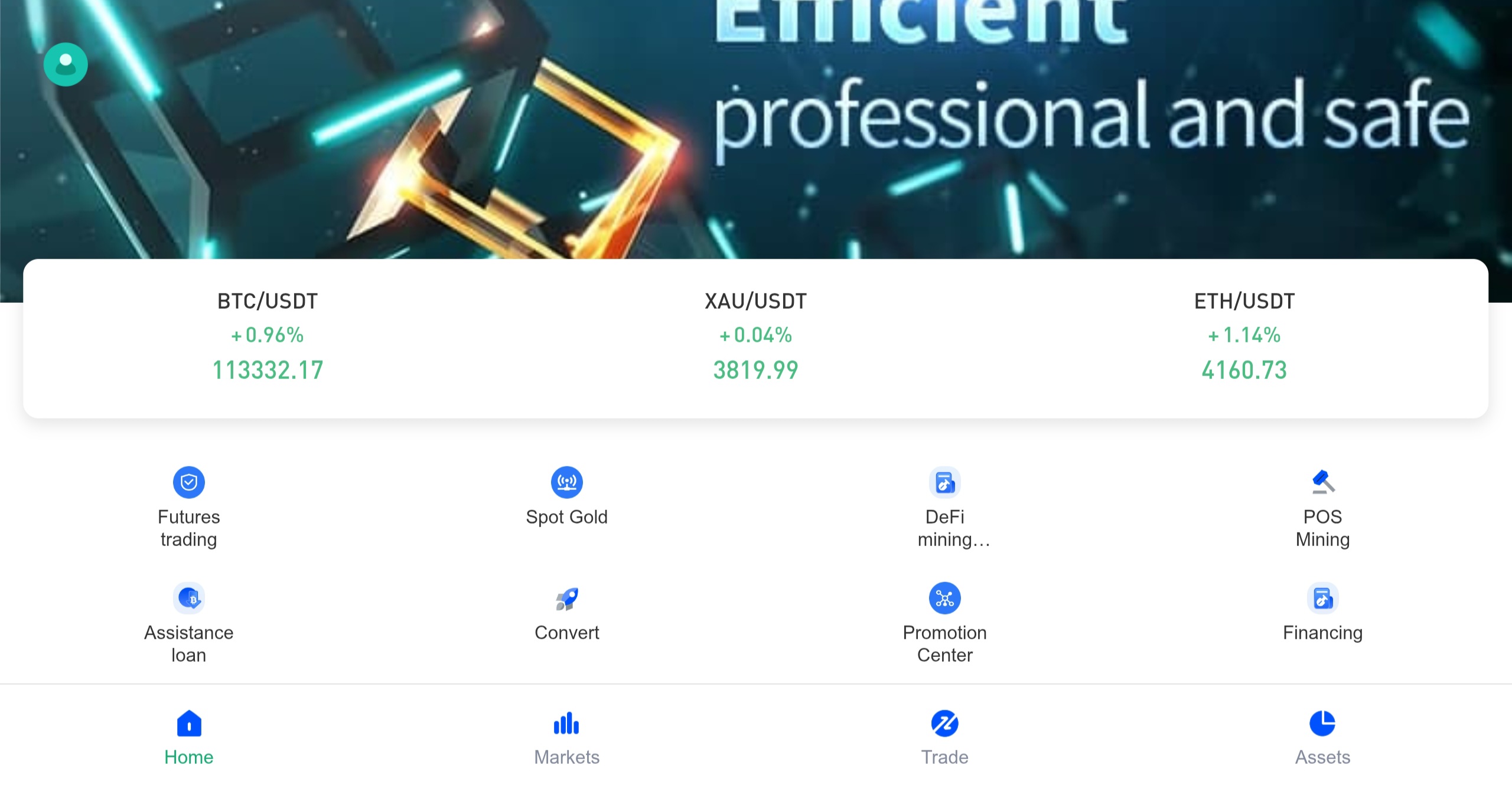Image resolution: width=1512 pixels, height=791 pixels.
Task: Open Assistance loan icon
Action: [x=189, y=598]
